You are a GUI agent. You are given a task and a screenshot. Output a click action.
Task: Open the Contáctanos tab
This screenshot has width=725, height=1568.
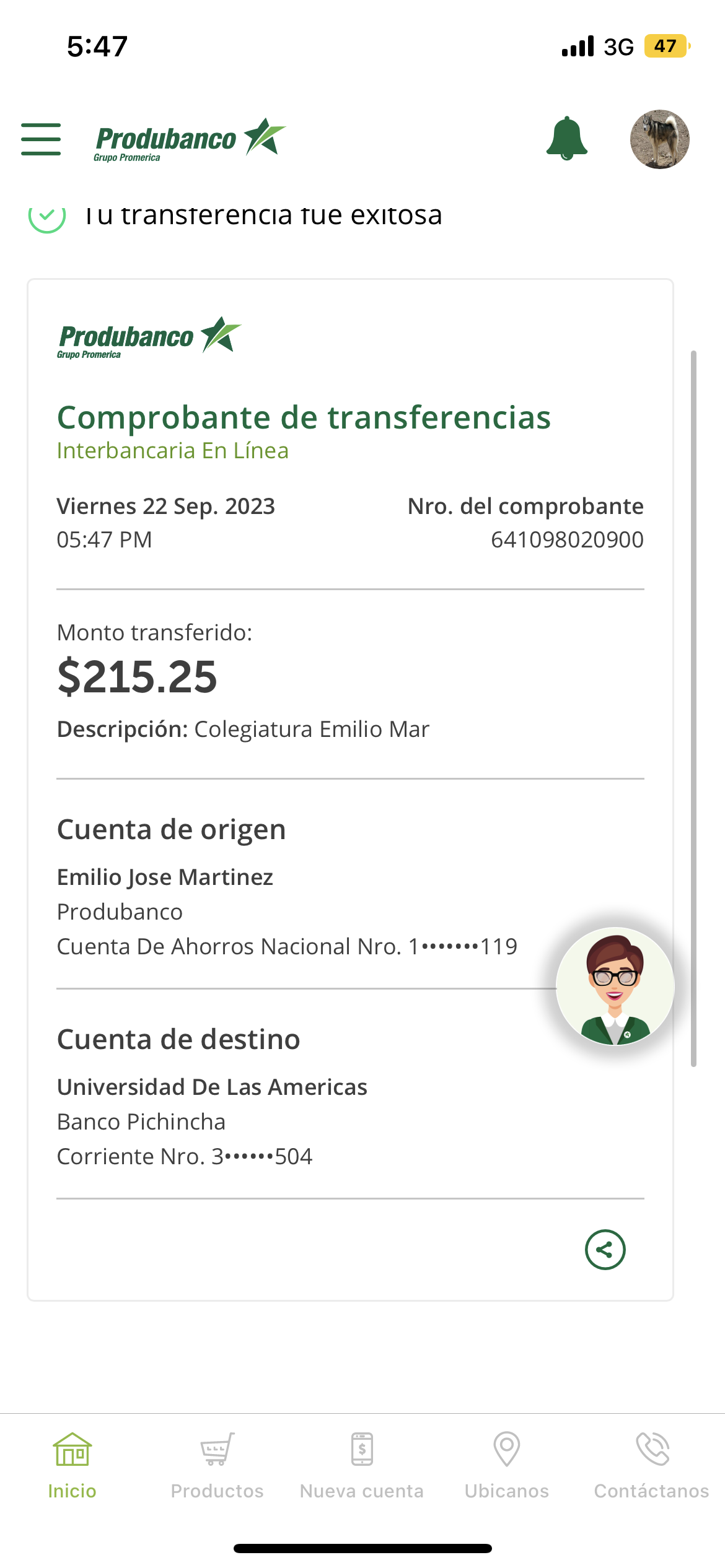coord(651,1465)
